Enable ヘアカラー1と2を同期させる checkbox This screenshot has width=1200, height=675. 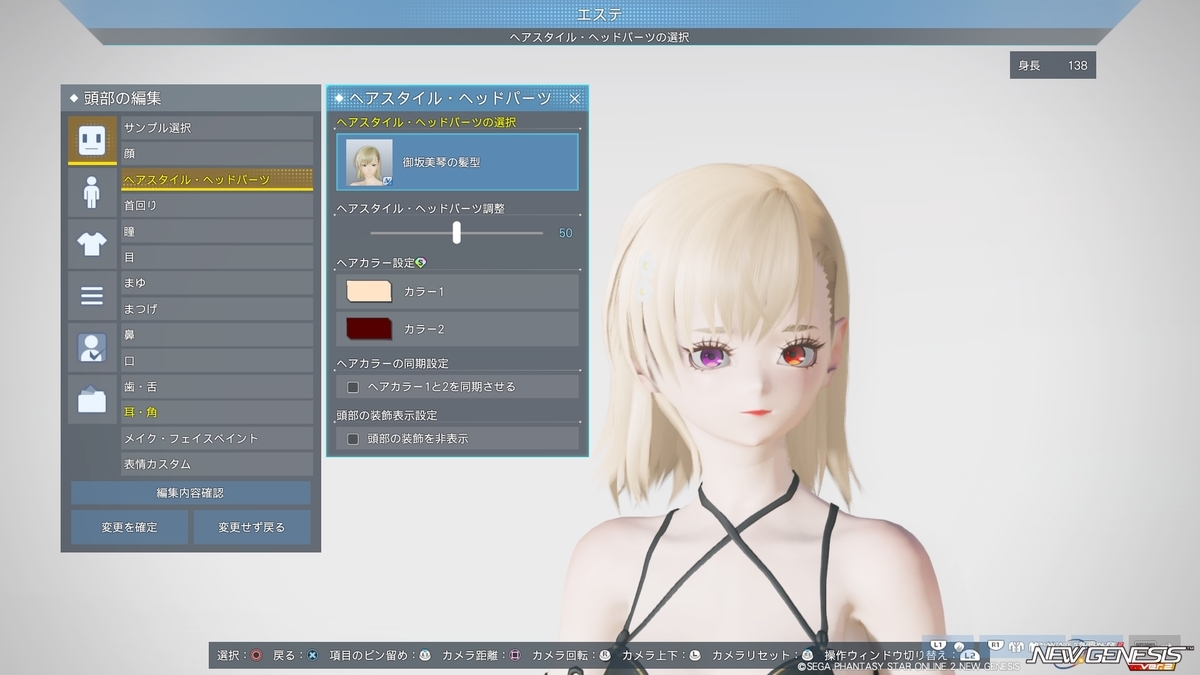(352, 386)
